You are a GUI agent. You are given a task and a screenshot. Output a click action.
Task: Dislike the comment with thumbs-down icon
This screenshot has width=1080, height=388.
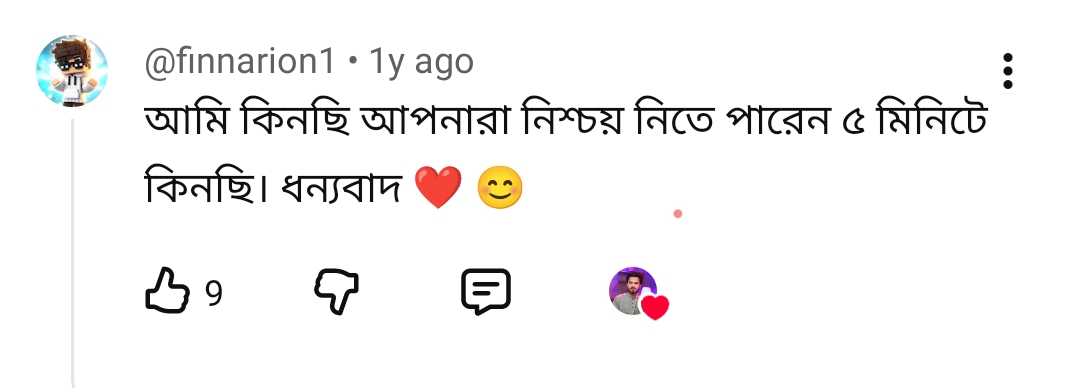(336, 292)
